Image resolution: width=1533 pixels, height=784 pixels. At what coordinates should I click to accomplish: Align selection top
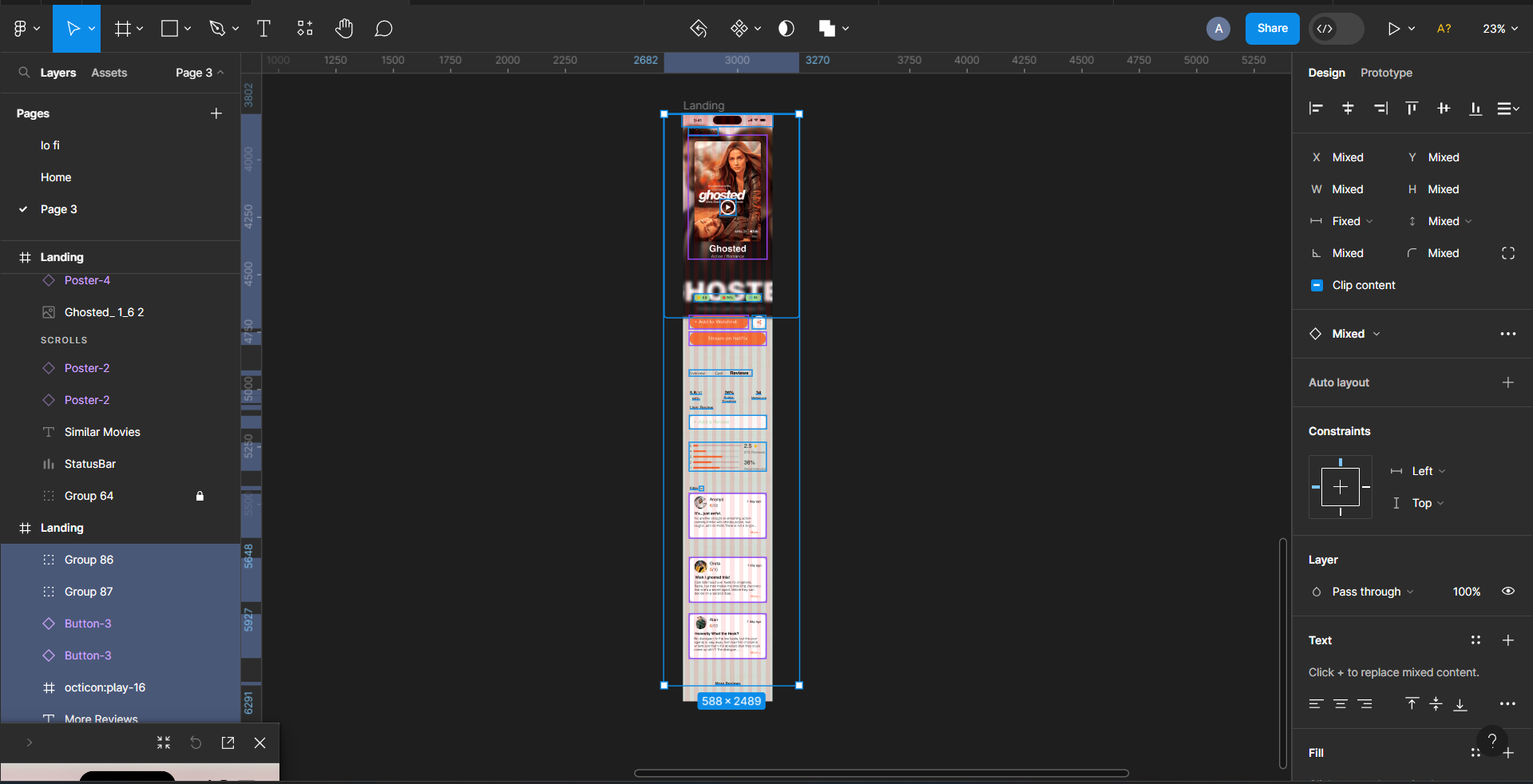(x=1412, y=109)
